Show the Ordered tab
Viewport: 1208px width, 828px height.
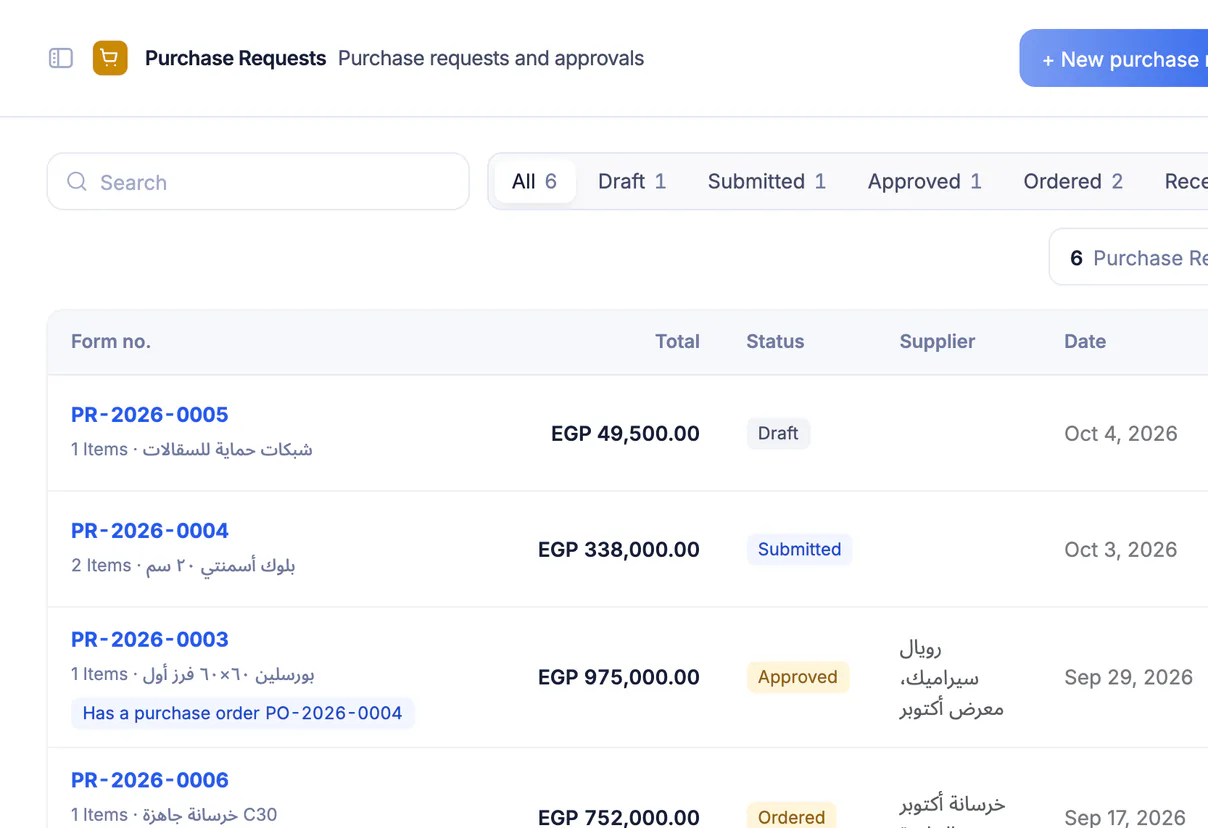click(1073, 182)
